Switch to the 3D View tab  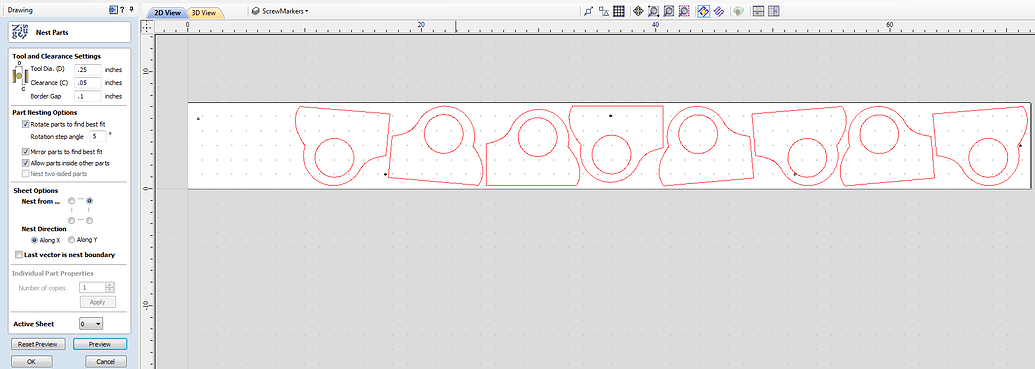tap(205, 13)
